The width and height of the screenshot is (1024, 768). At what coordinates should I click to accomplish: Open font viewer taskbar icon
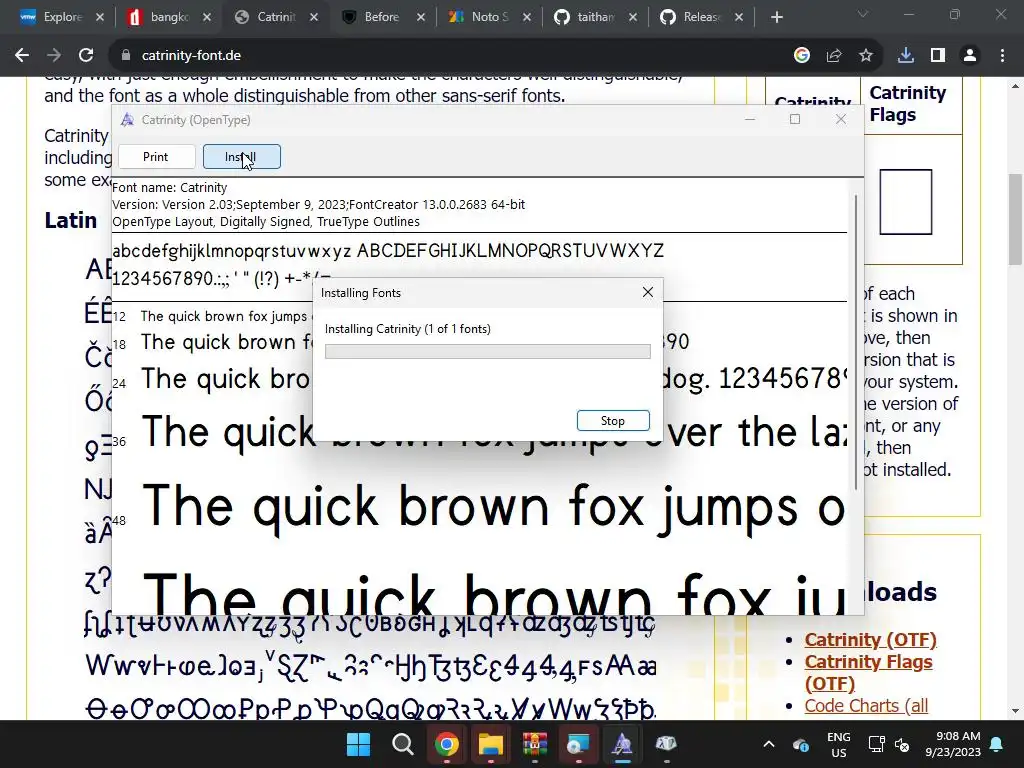(622, 744)
